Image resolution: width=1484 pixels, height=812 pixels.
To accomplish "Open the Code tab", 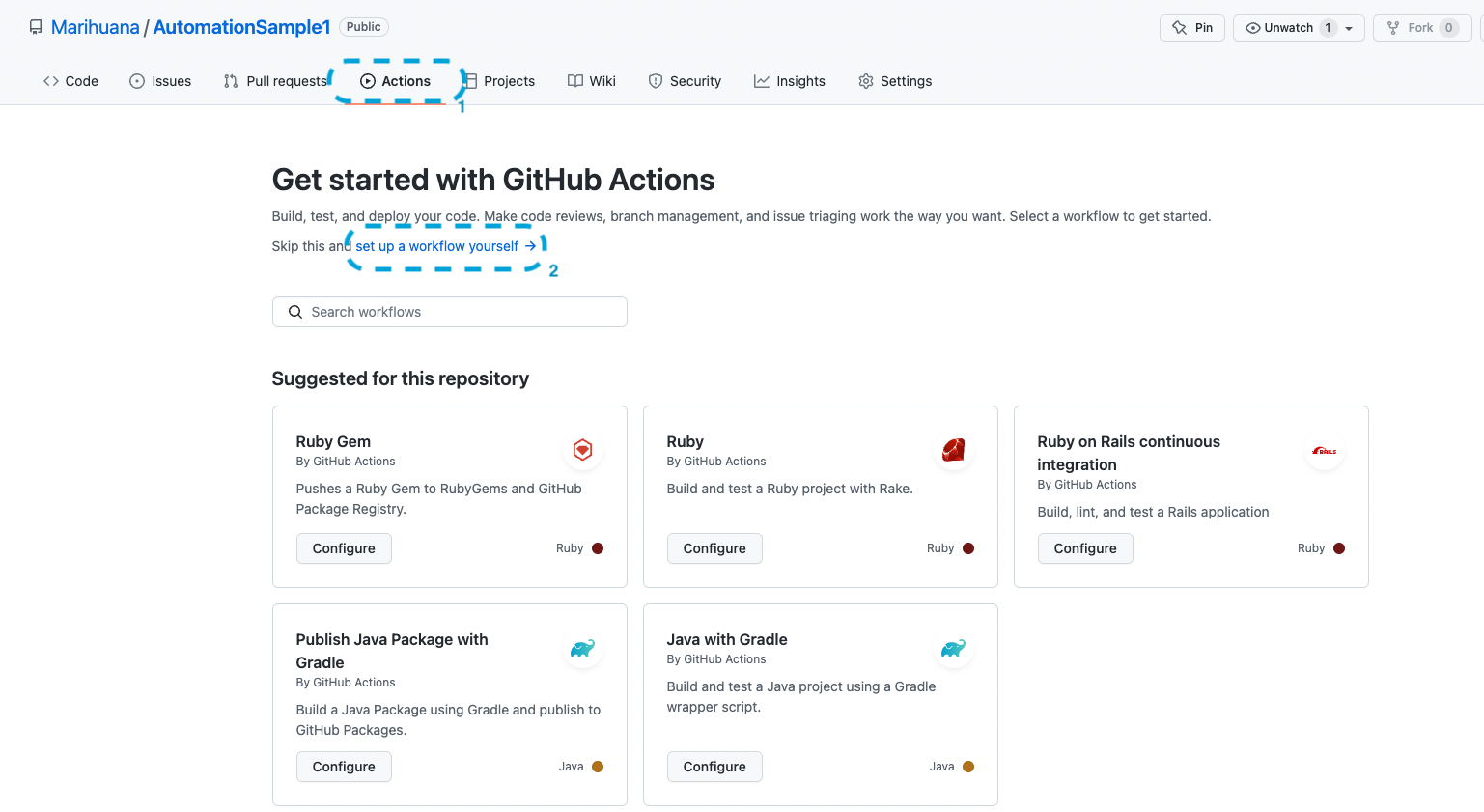I will [x=70, y=81].
